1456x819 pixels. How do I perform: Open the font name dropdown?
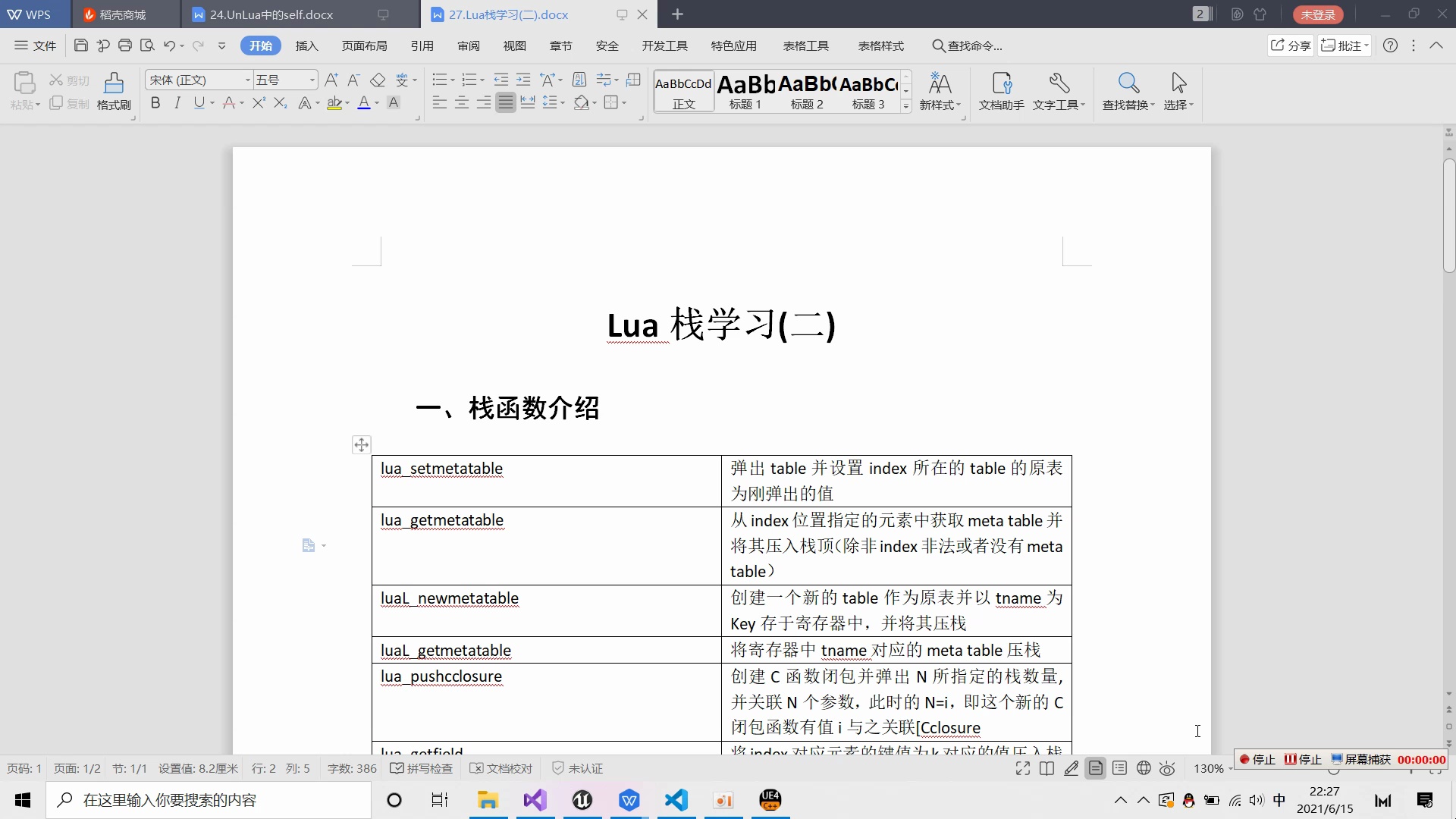click(246, 80)
